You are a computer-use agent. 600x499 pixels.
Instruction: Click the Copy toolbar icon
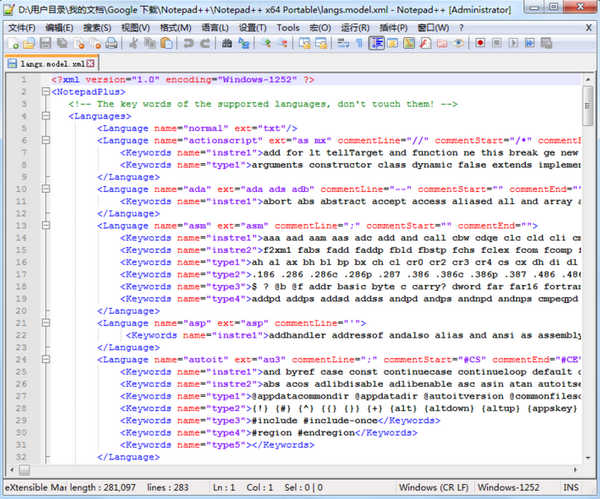coord(150,43)
